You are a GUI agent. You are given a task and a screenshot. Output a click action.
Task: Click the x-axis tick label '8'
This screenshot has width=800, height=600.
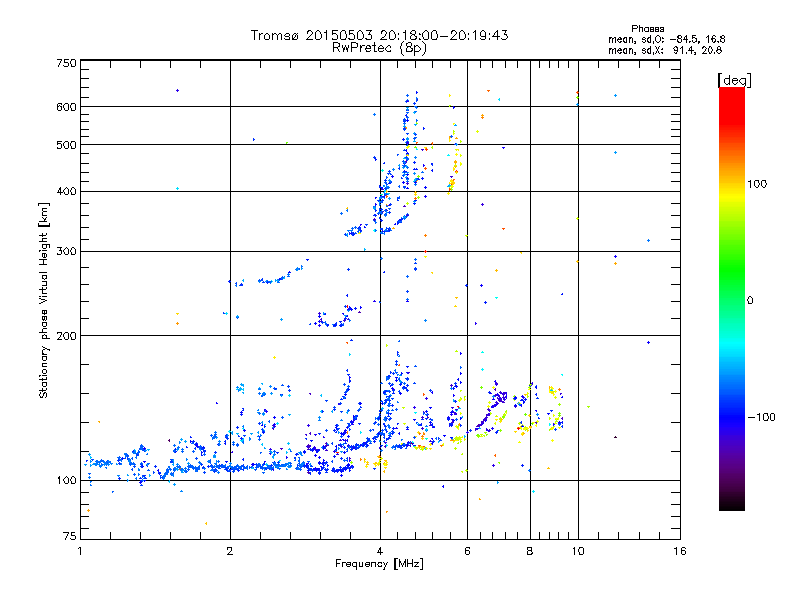pos(530,551)
